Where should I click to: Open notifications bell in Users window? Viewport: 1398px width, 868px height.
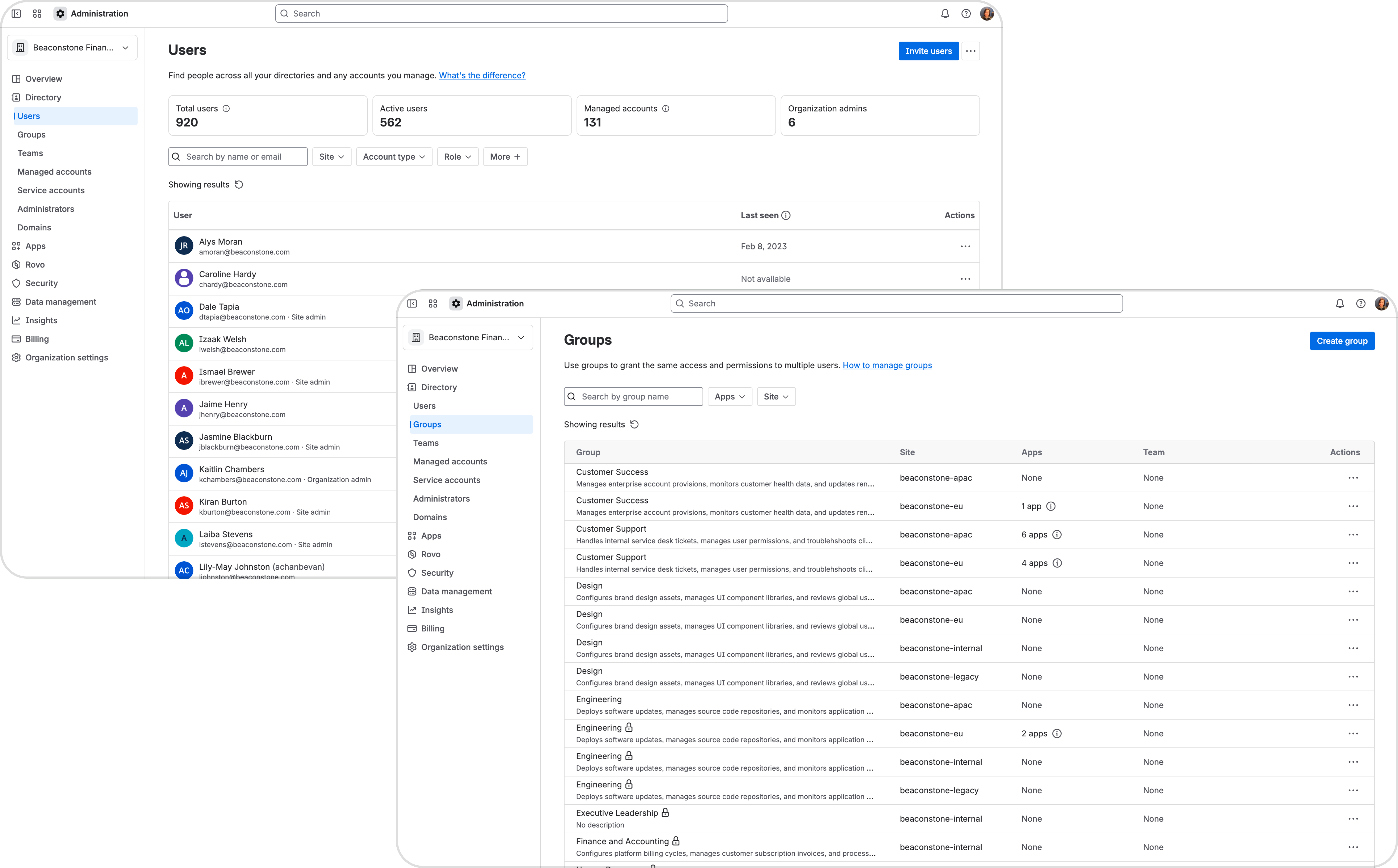[945, 14]
